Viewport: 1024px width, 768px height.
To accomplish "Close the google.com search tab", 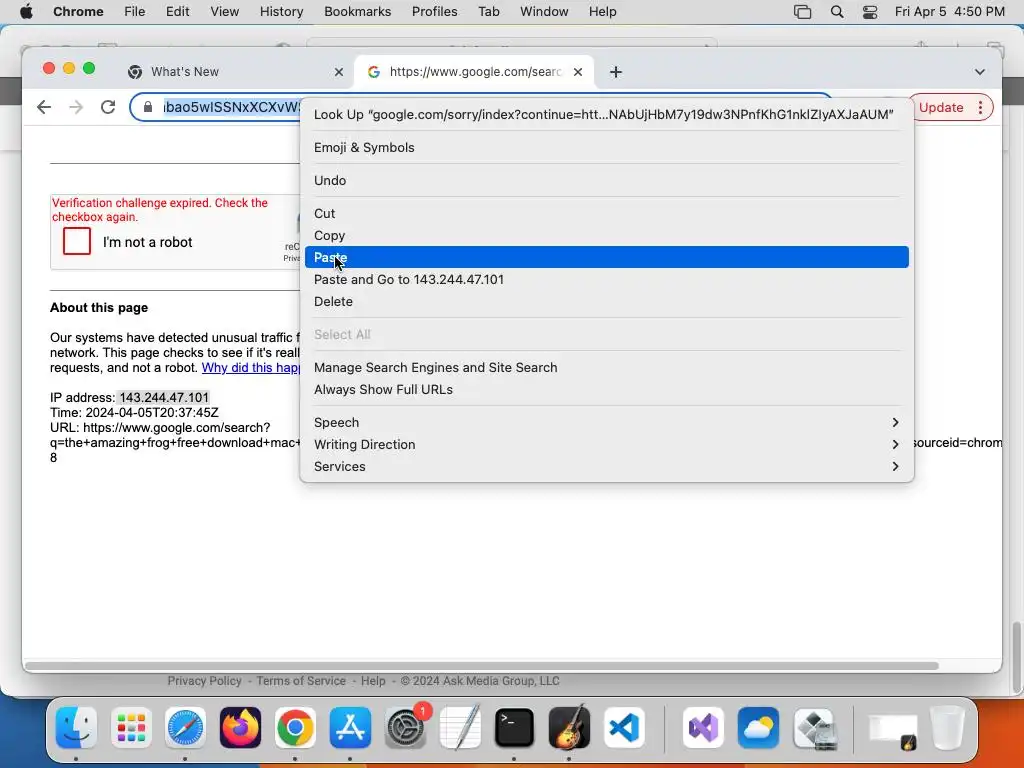I will click(x=577, y=72).
